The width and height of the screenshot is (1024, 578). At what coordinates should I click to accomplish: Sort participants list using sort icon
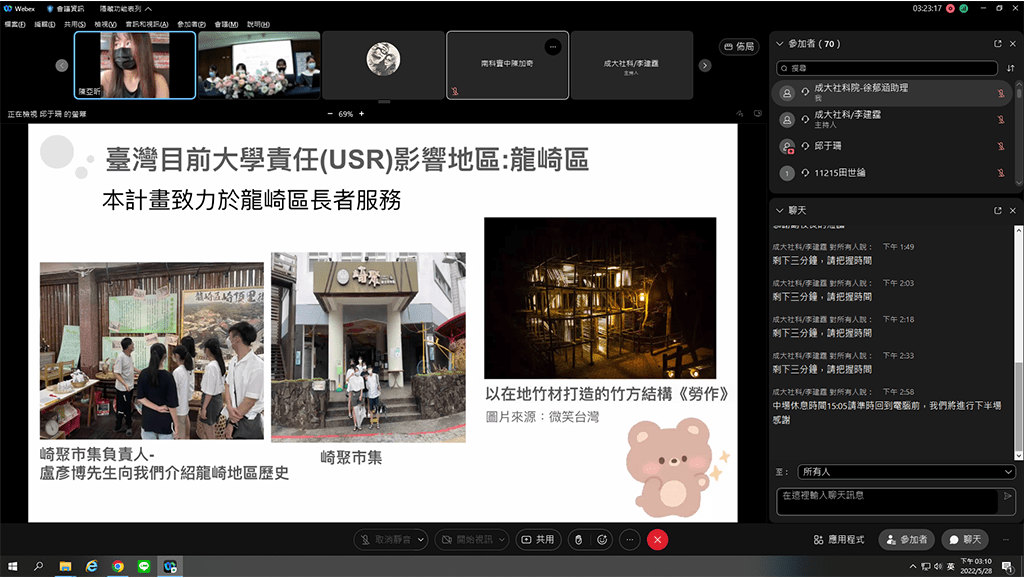click(1009, 68)
